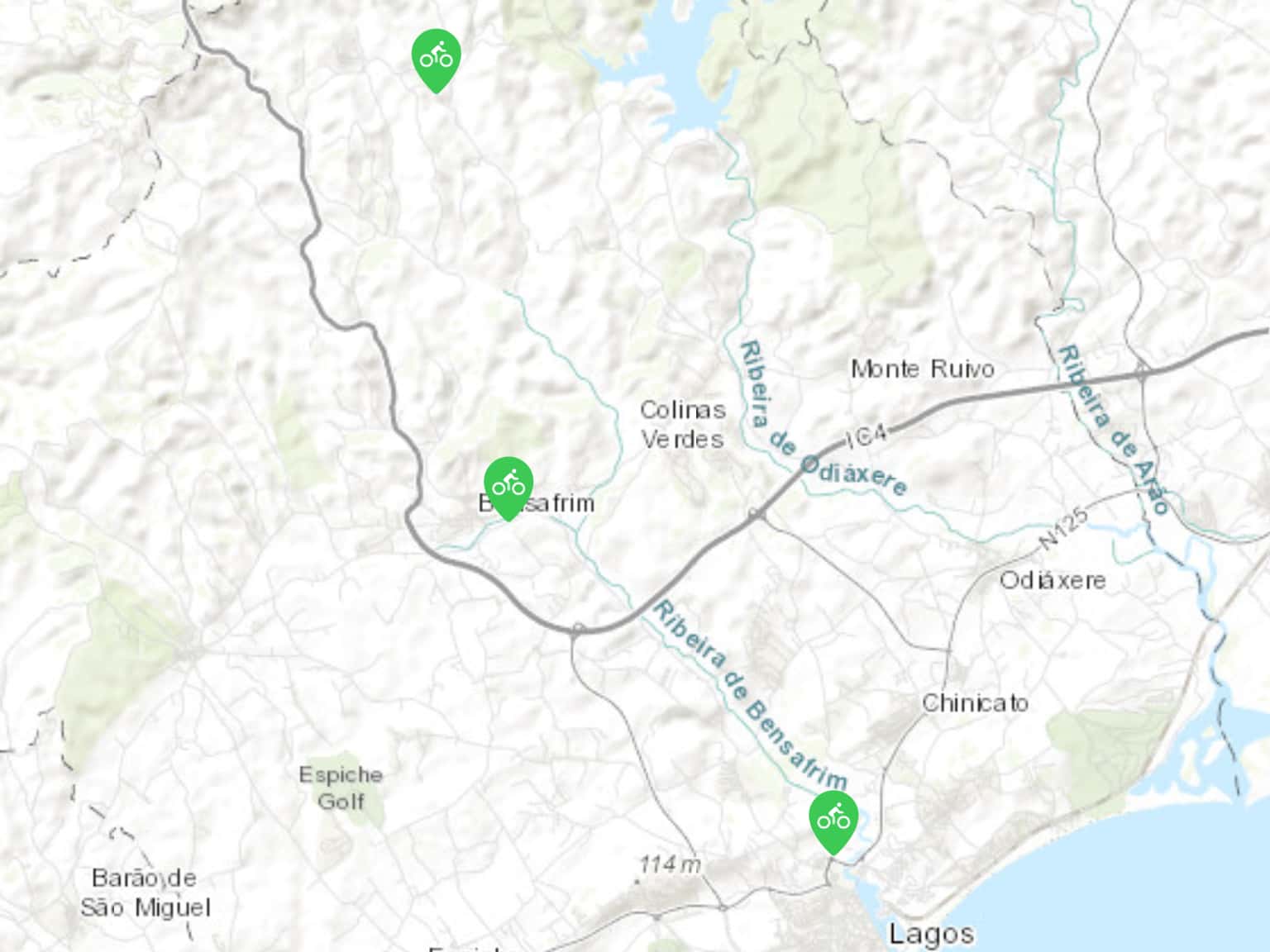Click the northernmost bike marker near the reservoir
The image size is (1270, 952).
(436, 59)
